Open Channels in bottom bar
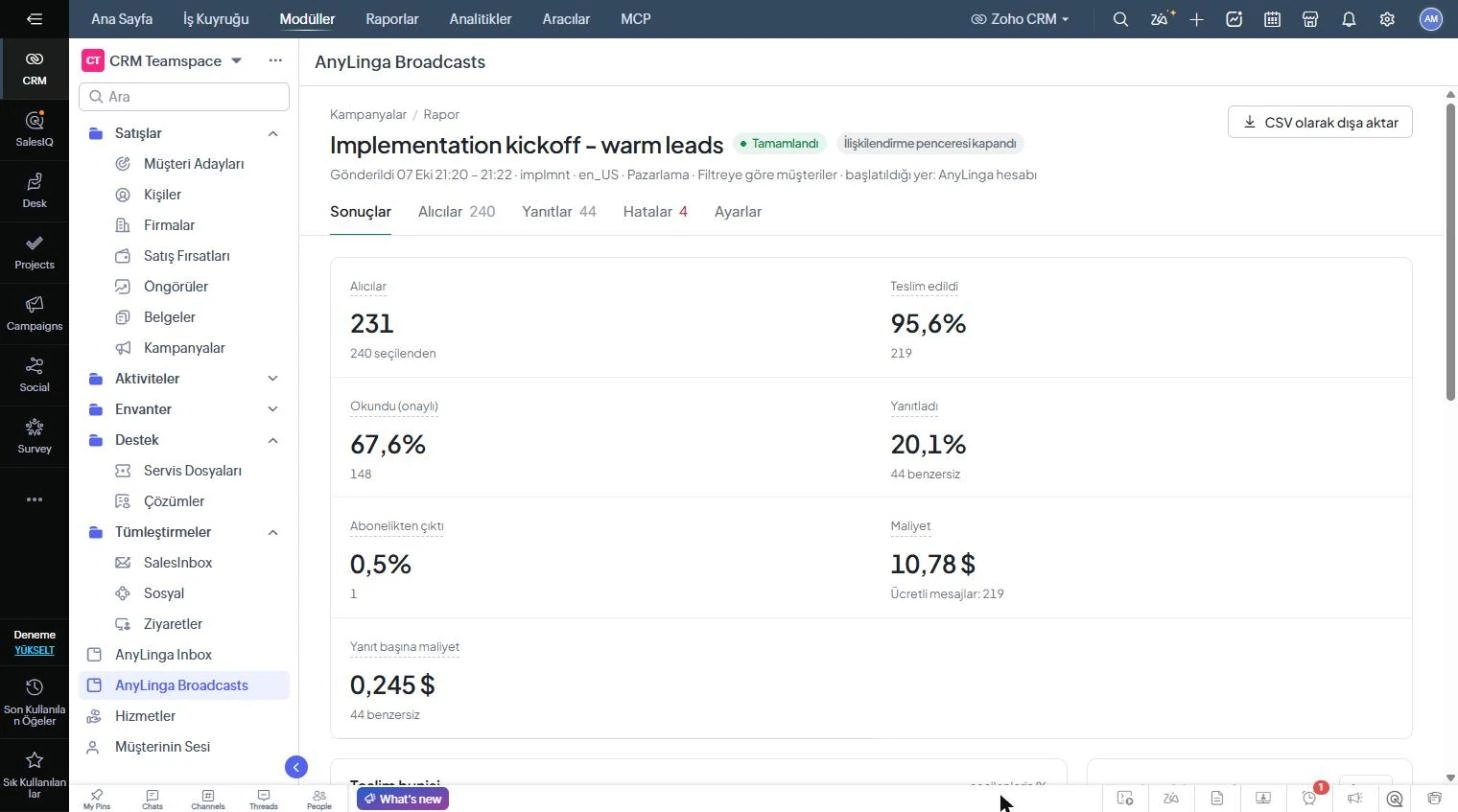This screenshot has height=812, width=1458. tap(208, 799)
